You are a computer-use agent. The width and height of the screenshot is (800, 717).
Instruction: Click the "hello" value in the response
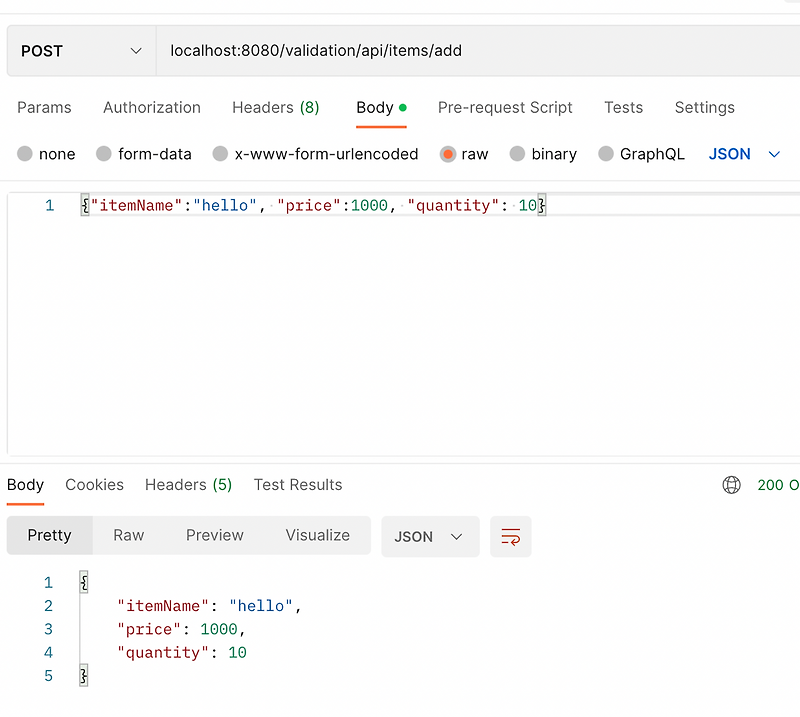261,606
